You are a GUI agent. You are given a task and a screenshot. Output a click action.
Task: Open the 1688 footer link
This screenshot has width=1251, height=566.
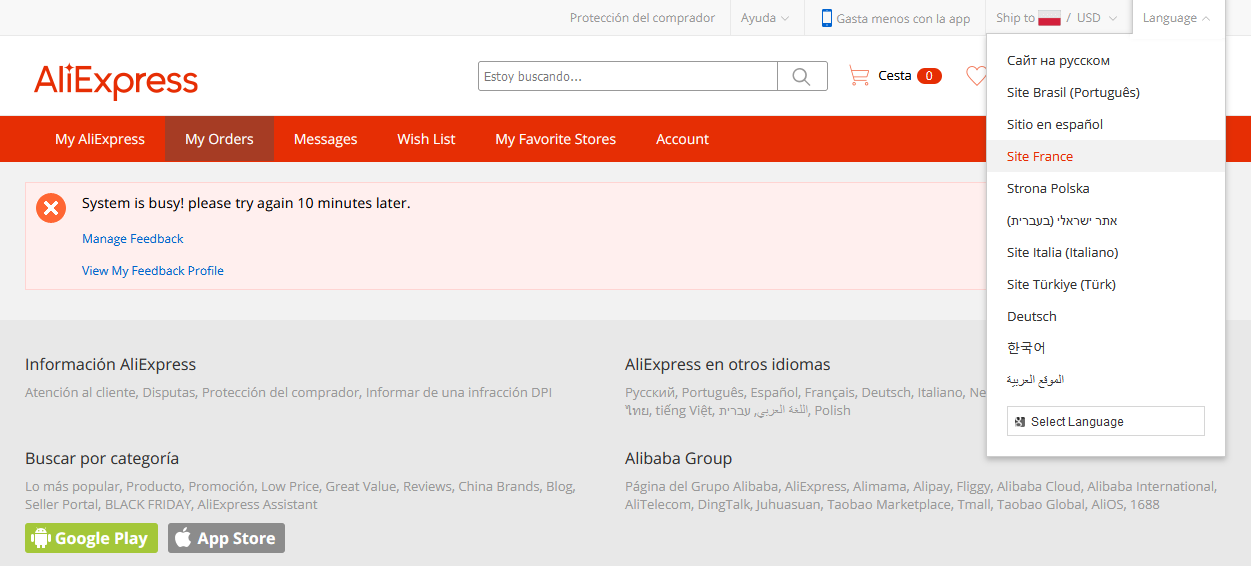pyautogui.click(x=1145, y=504)
